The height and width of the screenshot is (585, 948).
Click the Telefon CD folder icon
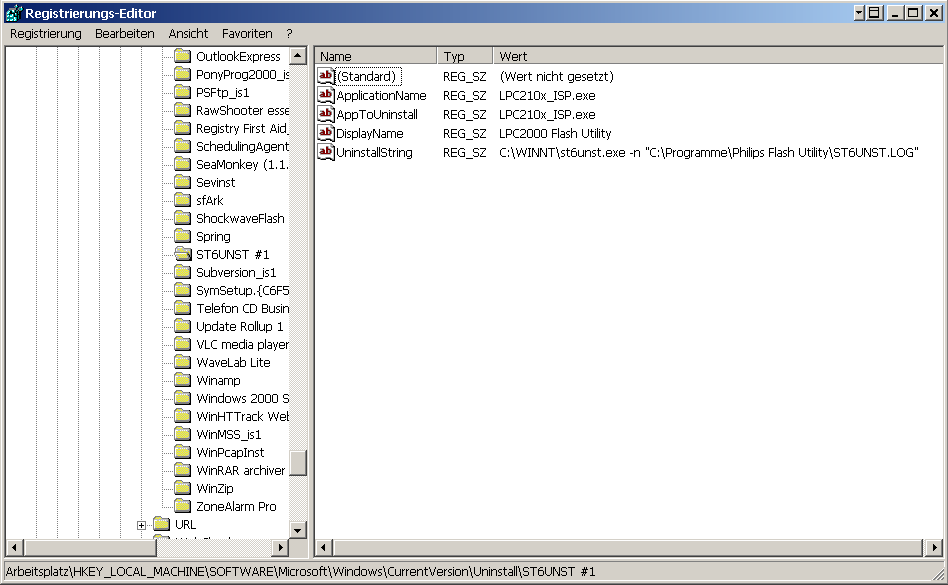click(183, 308)
